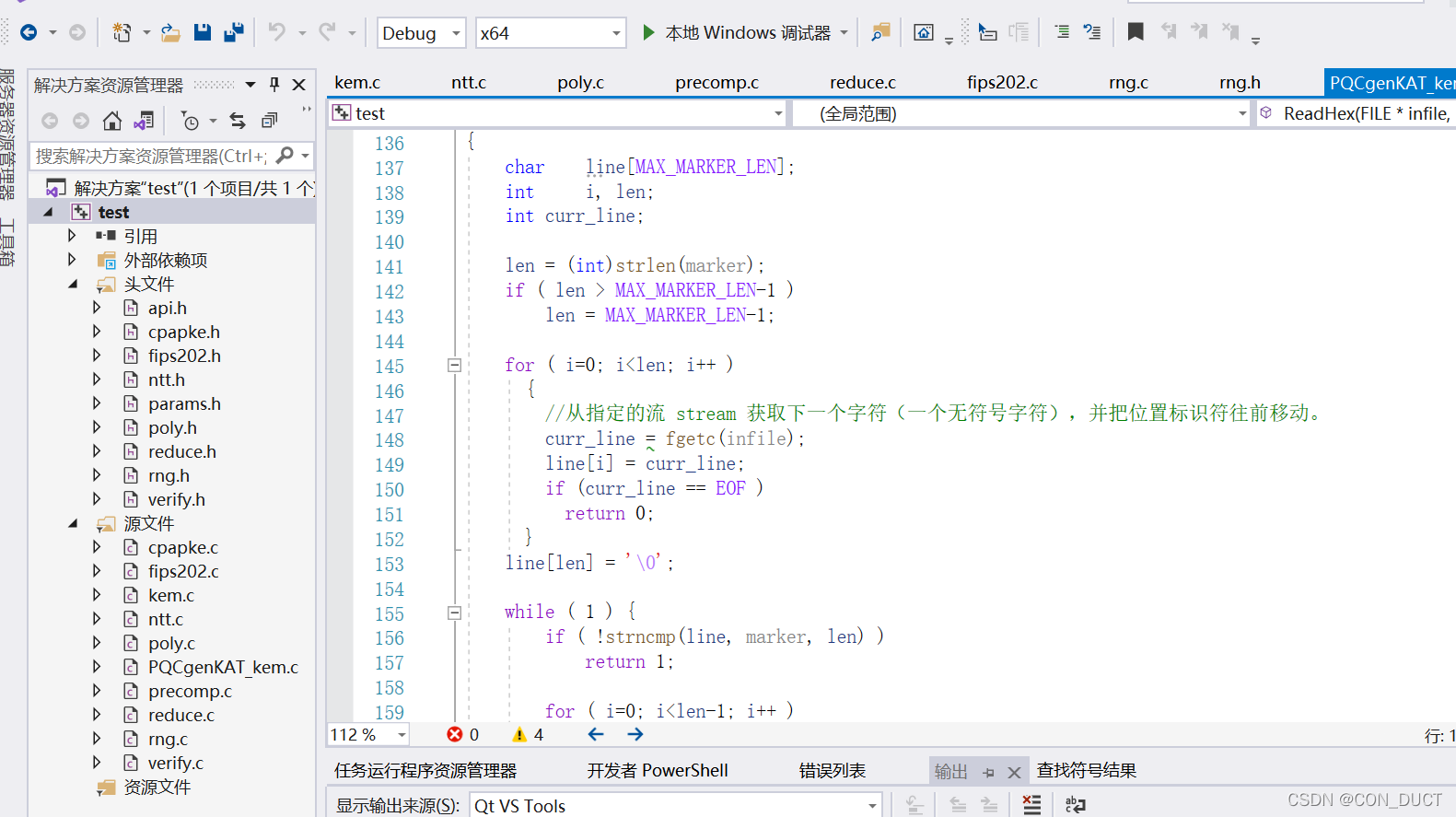Open the 错误列表 tab

833,771
